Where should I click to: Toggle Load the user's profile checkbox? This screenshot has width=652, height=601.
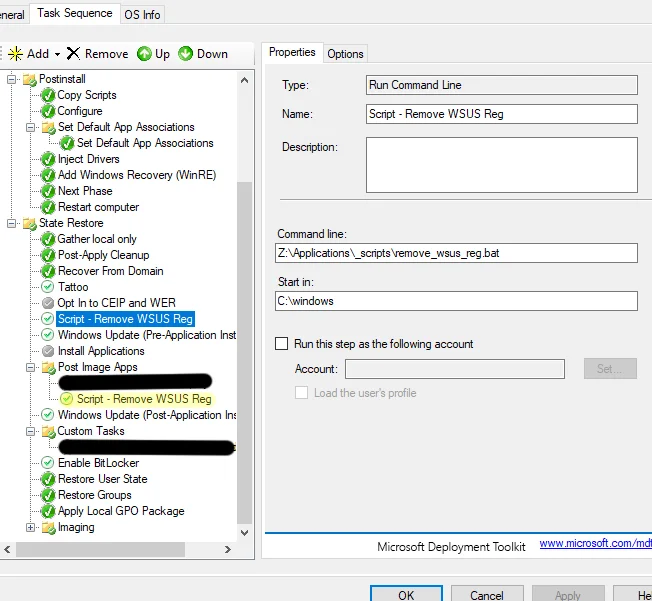coord(301,393)
